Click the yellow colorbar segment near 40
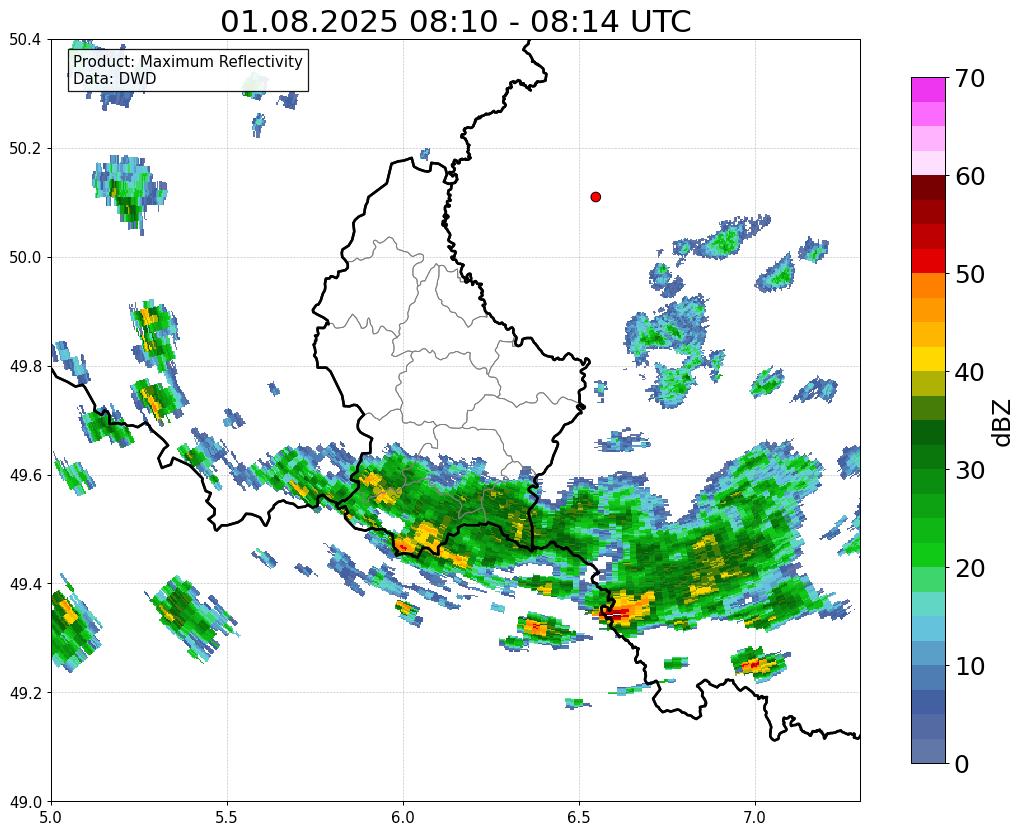The image size is (1023, 834). coord(928,359)
